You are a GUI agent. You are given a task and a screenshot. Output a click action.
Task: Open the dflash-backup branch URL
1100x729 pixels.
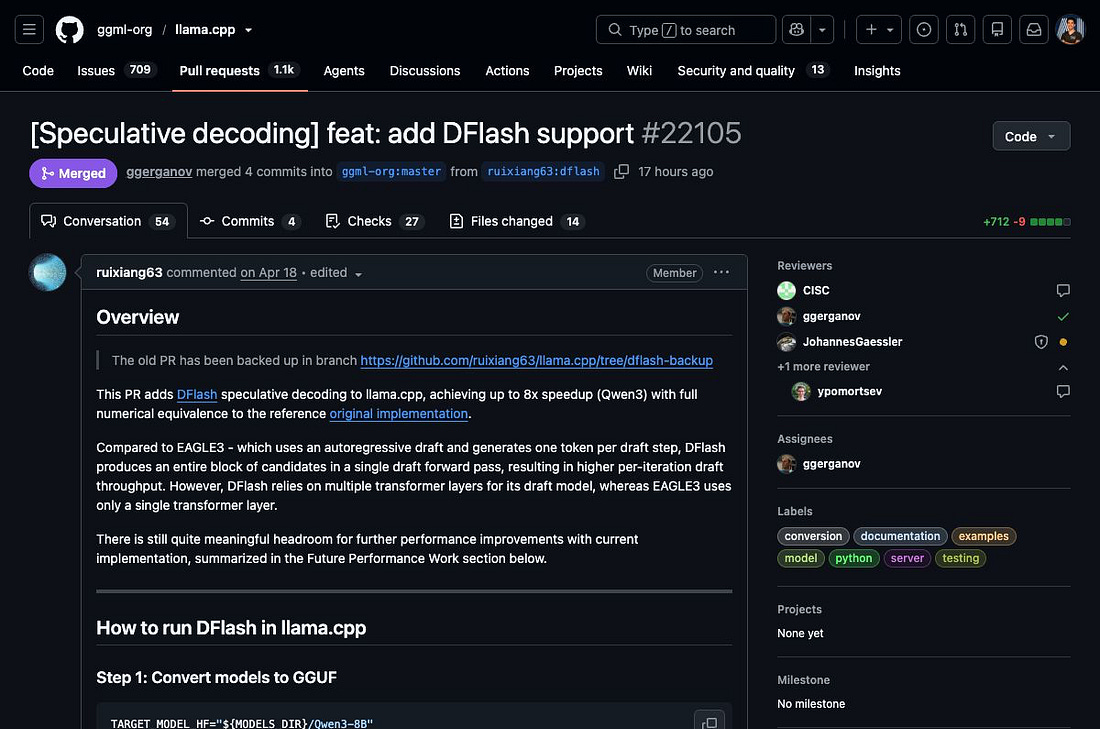(x=536, y=360)
